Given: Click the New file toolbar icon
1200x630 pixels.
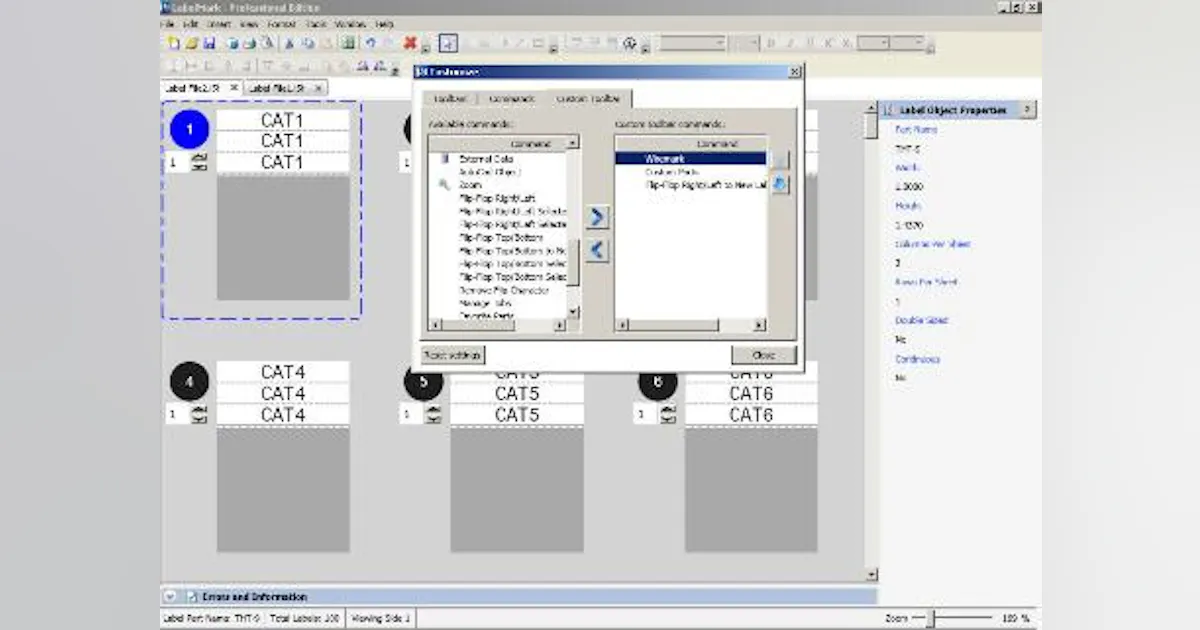Looking at the screenshot, I should (x=173, y=44).
